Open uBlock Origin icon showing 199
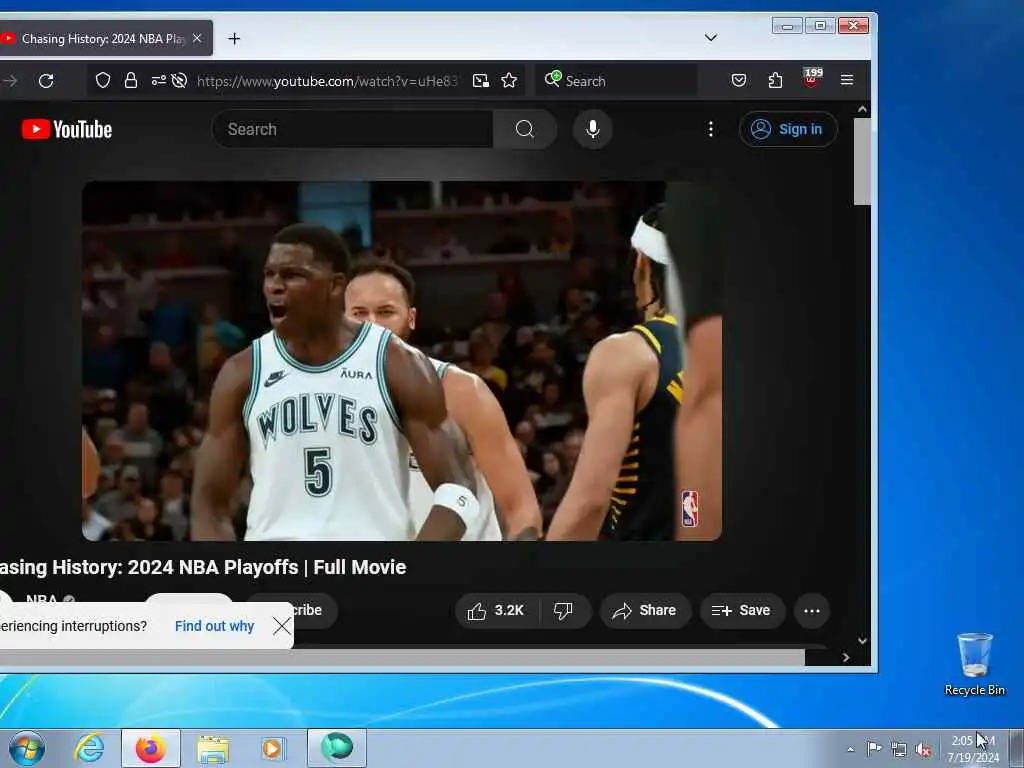This screenshot has width=1024, height=768. point(812,78)
